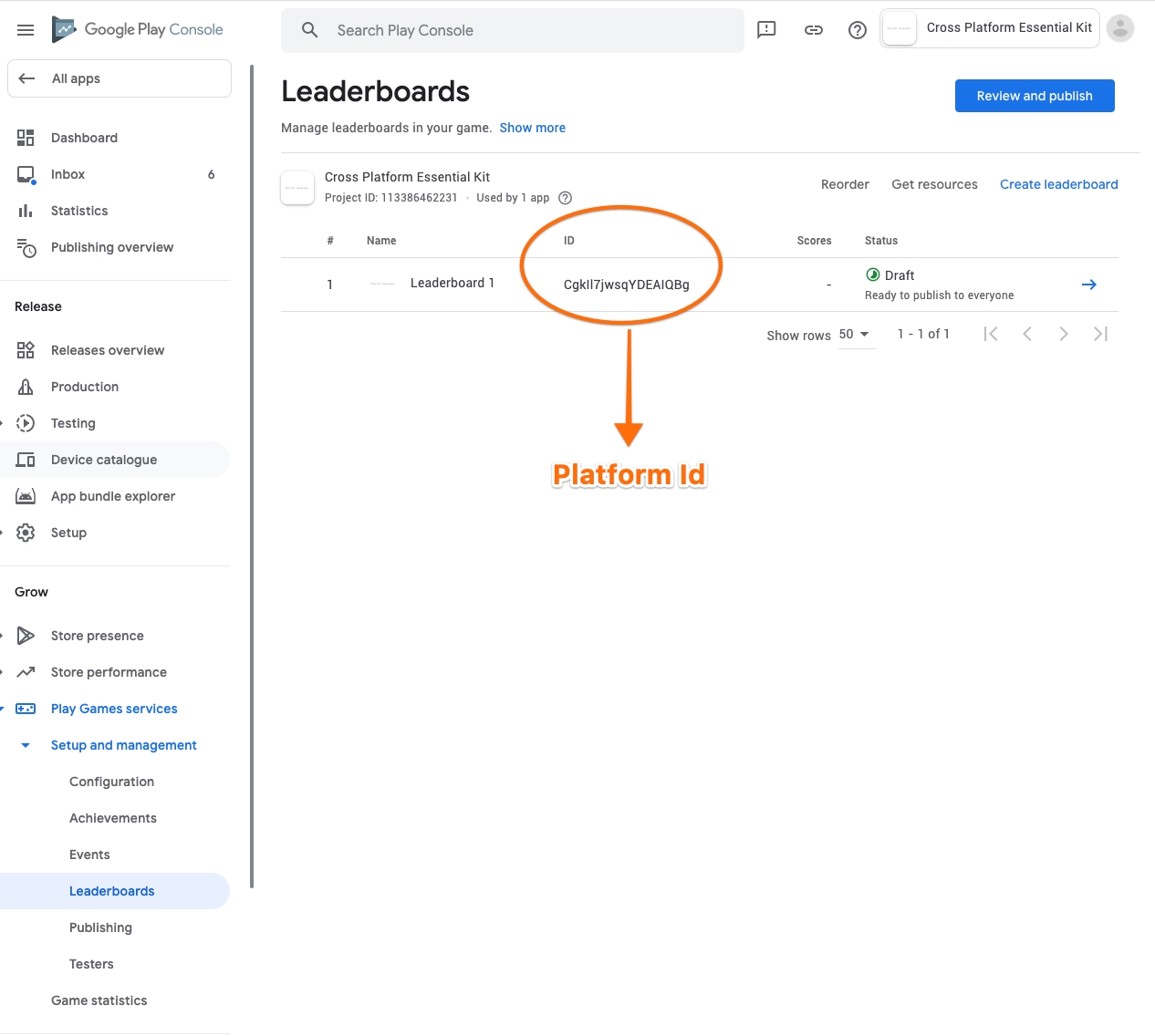The height and width of the screenshot is (1036, 1155).
Task: Click the Statistics bar chart icon
Action: coord(26,211)
